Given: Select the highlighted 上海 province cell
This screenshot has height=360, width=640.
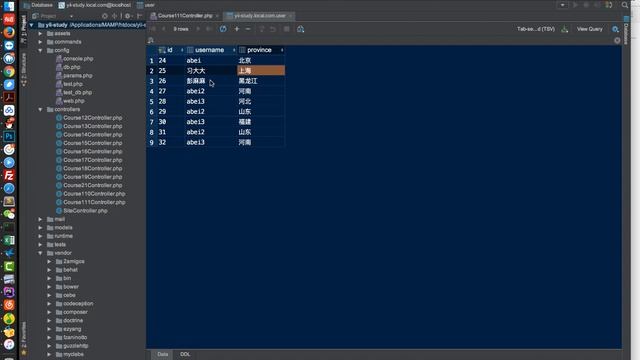Looking at the screenshot, I should 261,71.
